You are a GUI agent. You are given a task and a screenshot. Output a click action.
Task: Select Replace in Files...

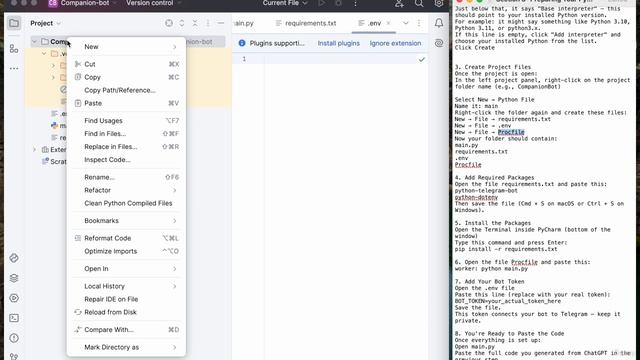point(126,147)
